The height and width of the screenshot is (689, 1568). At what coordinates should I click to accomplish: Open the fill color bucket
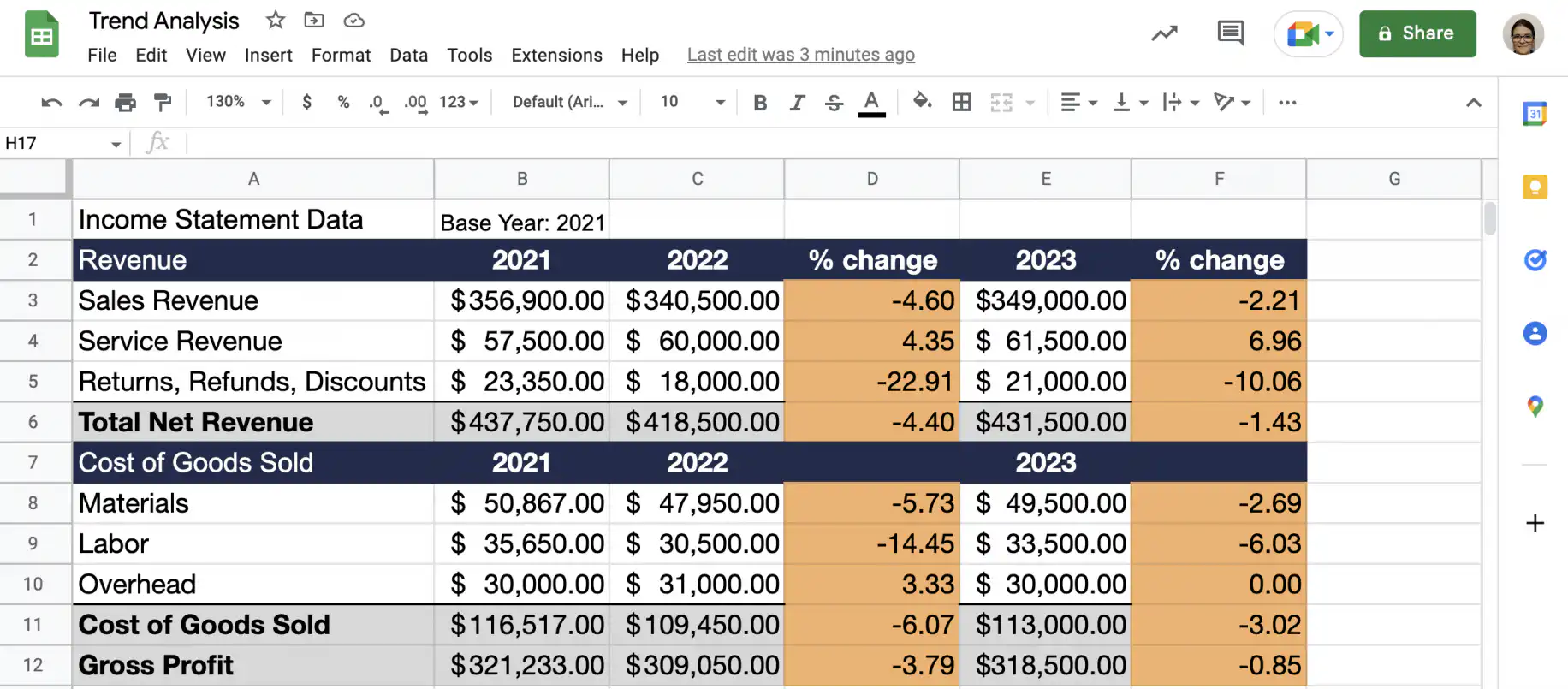coord(922,102)
